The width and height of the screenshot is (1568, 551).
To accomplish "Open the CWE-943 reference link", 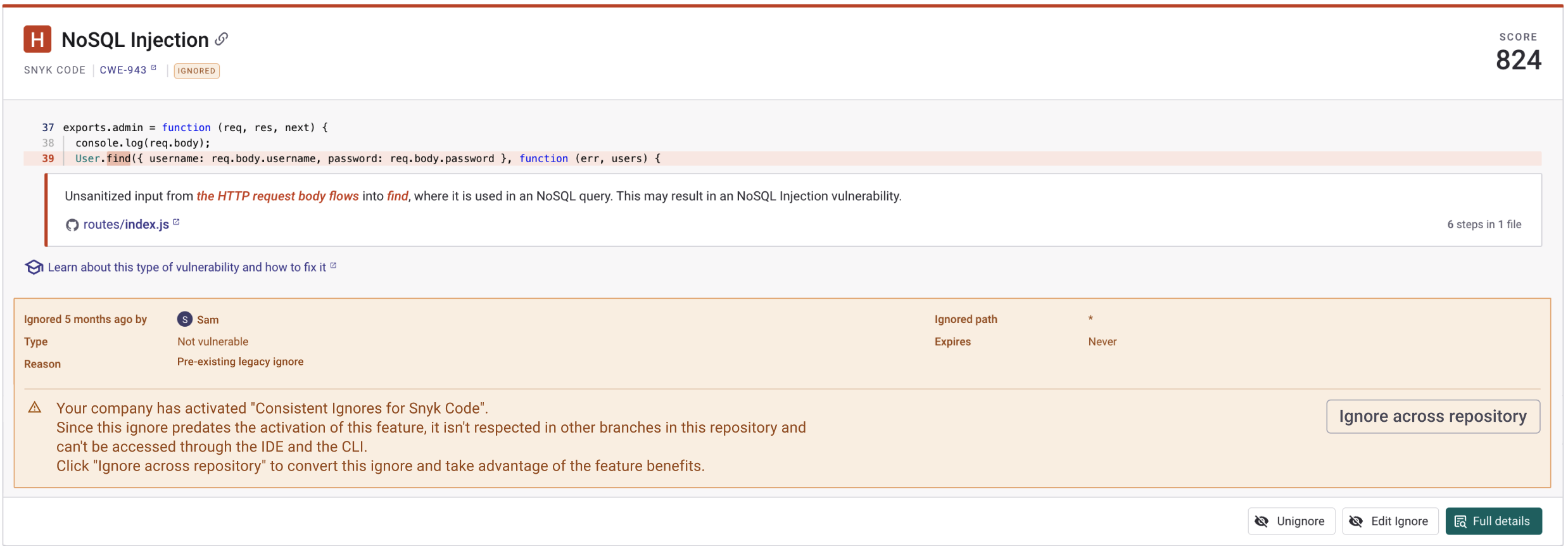I will (123, 70).
